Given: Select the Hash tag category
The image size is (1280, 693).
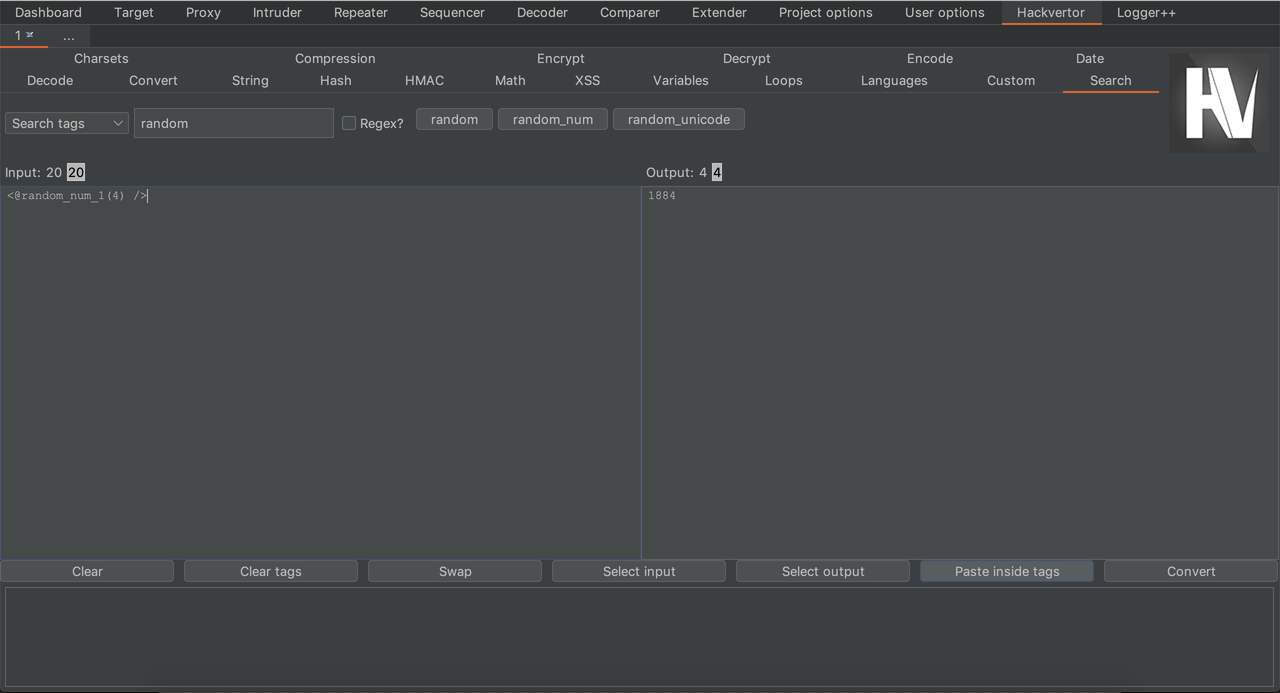Looking at the screenshot, I should tap(335, 81).
